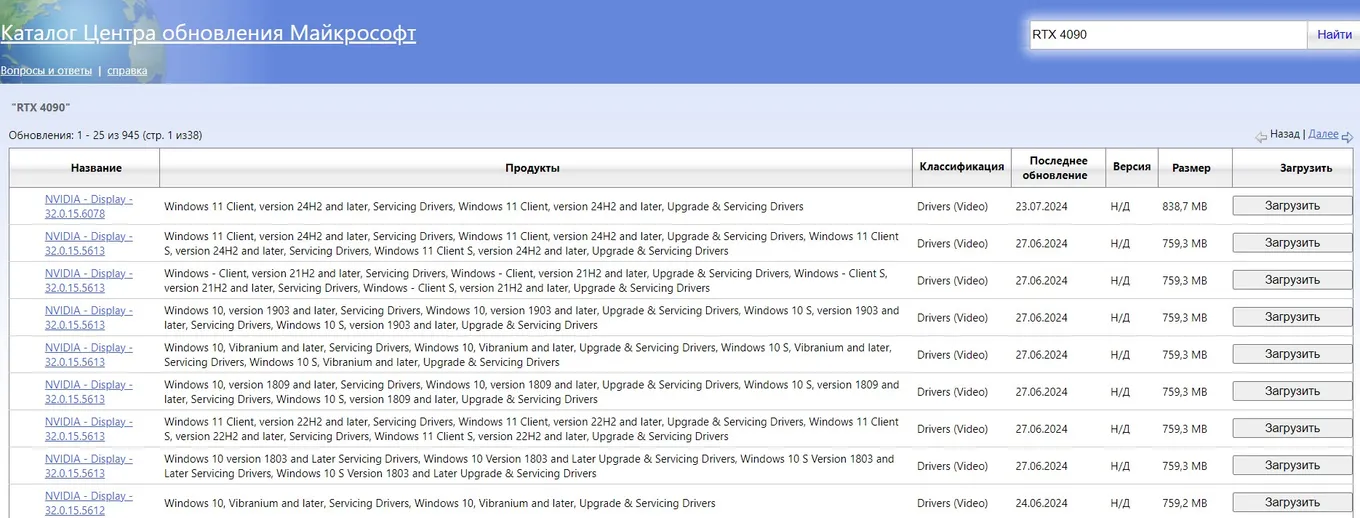This screenshot has width=1360, height=518.
Task: Open the 32.0.15.5613 link for Windows 11 24H2 row
Action: click(88, 243)
